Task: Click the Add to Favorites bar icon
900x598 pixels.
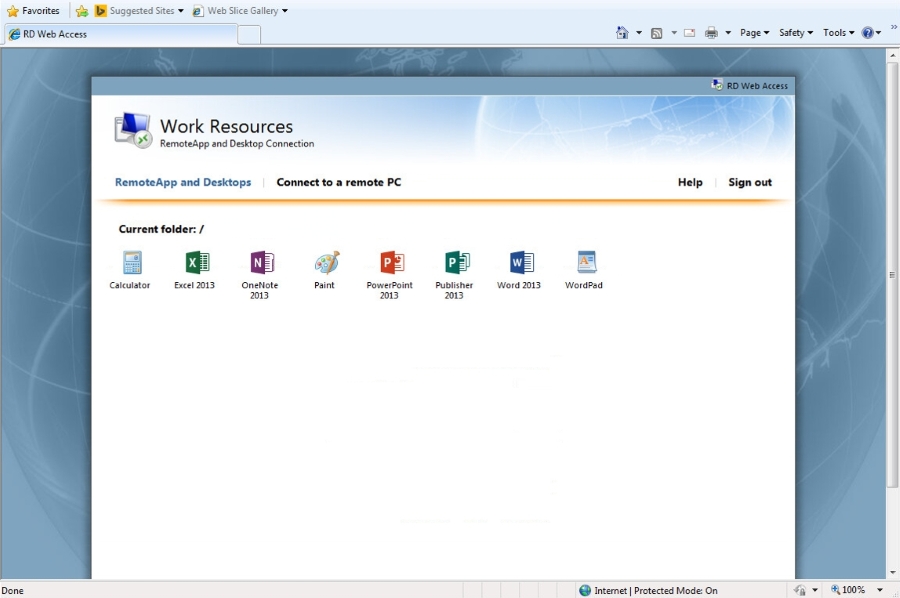Action: (x=82, y=11)
